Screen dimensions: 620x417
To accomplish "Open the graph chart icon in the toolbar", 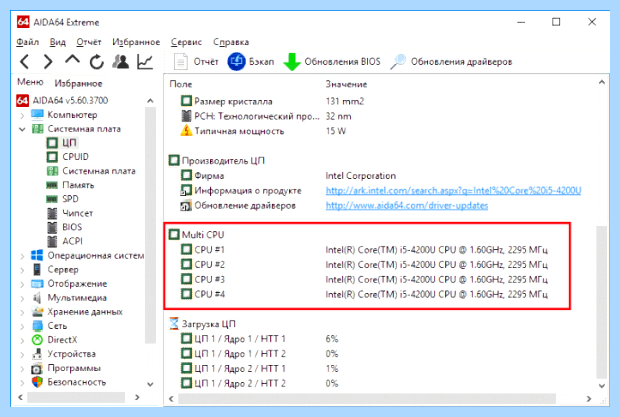I will (x=145, y=62).
